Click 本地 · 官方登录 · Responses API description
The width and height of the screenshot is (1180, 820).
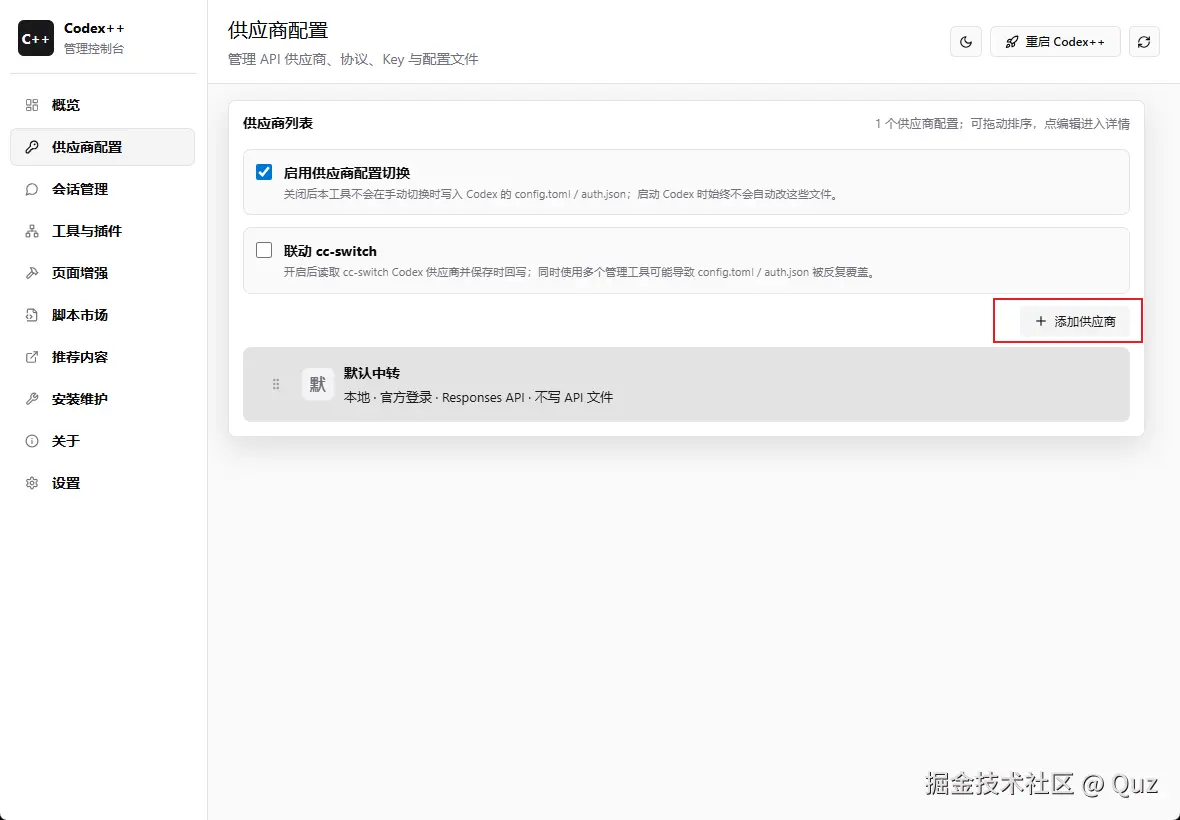[479, 397]
